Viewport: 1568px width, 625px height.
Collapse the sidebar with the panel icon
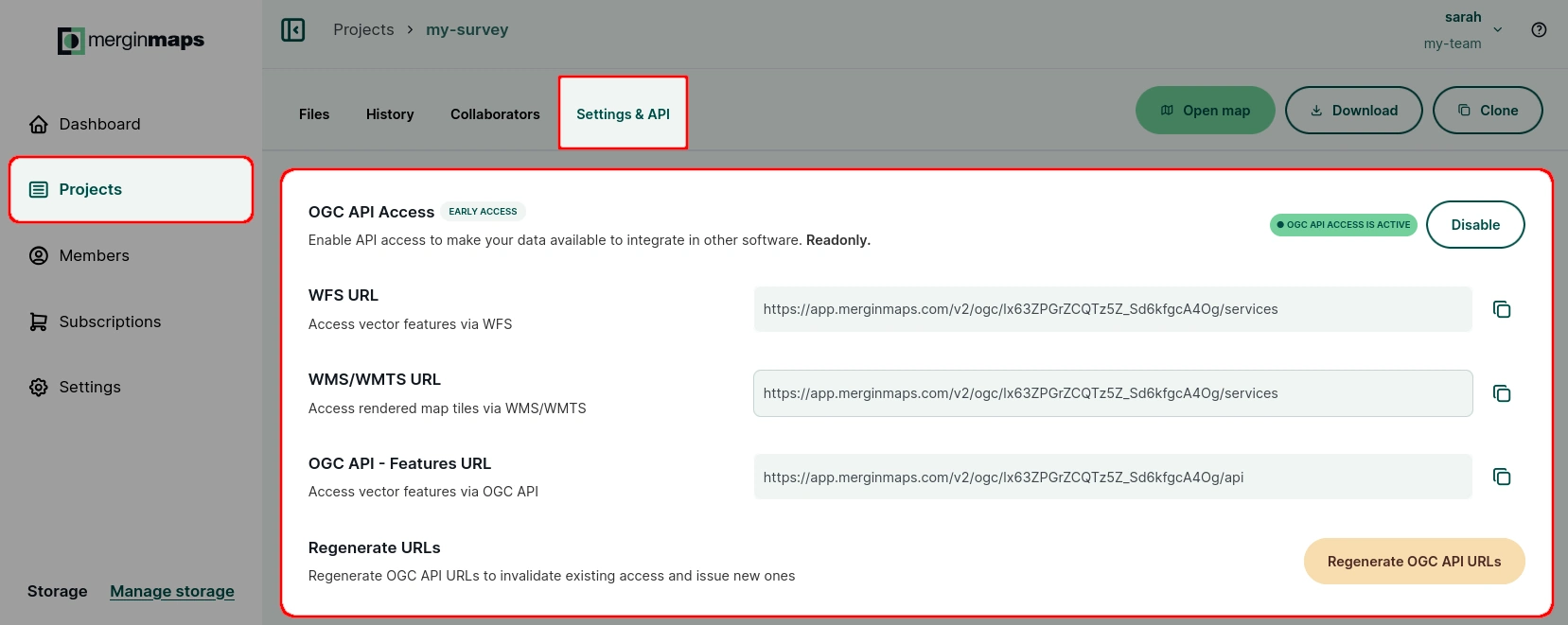pyautogui.click(x=293, y=30)
